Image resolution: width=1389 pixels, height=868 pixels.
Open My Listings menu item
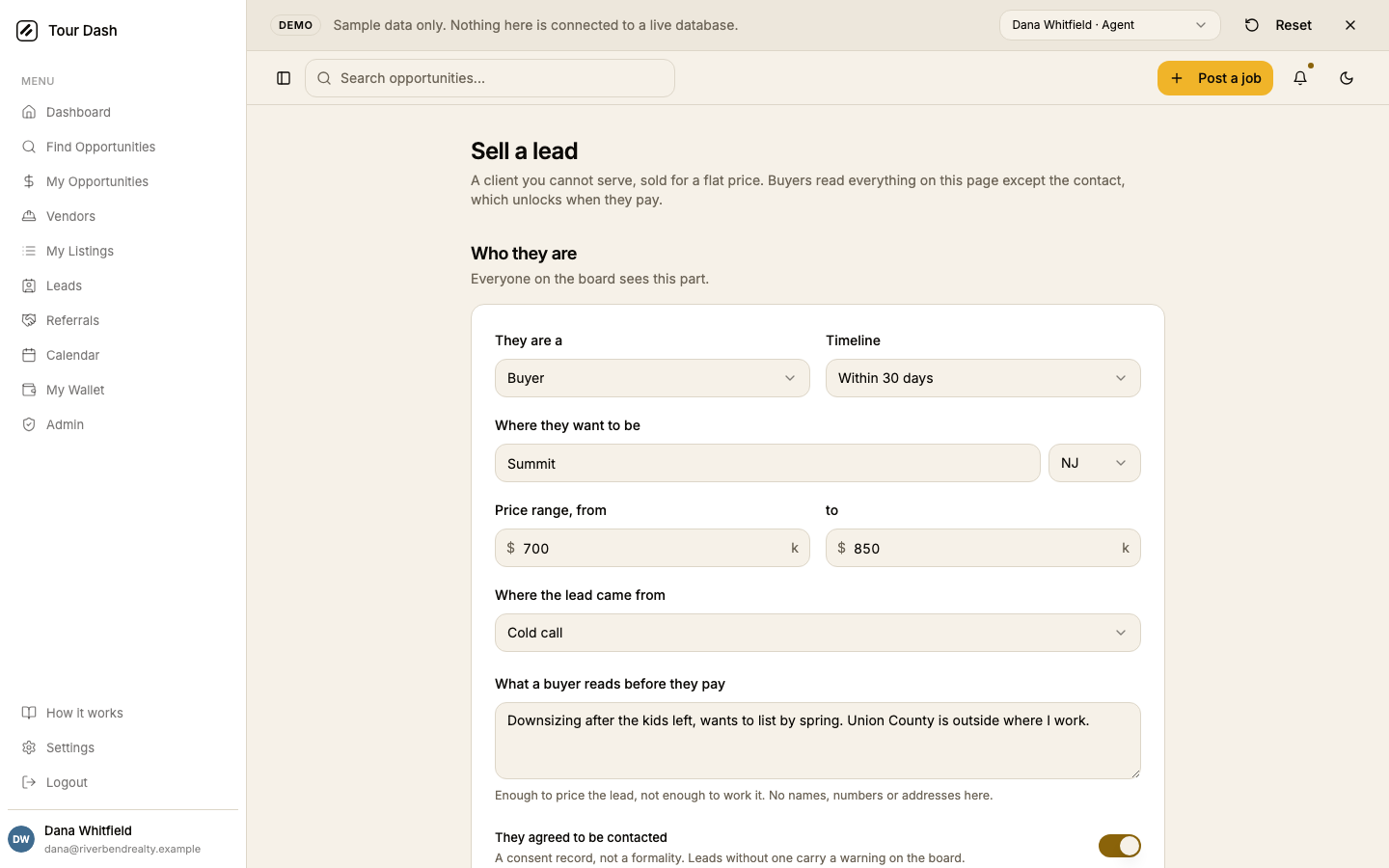123,251
